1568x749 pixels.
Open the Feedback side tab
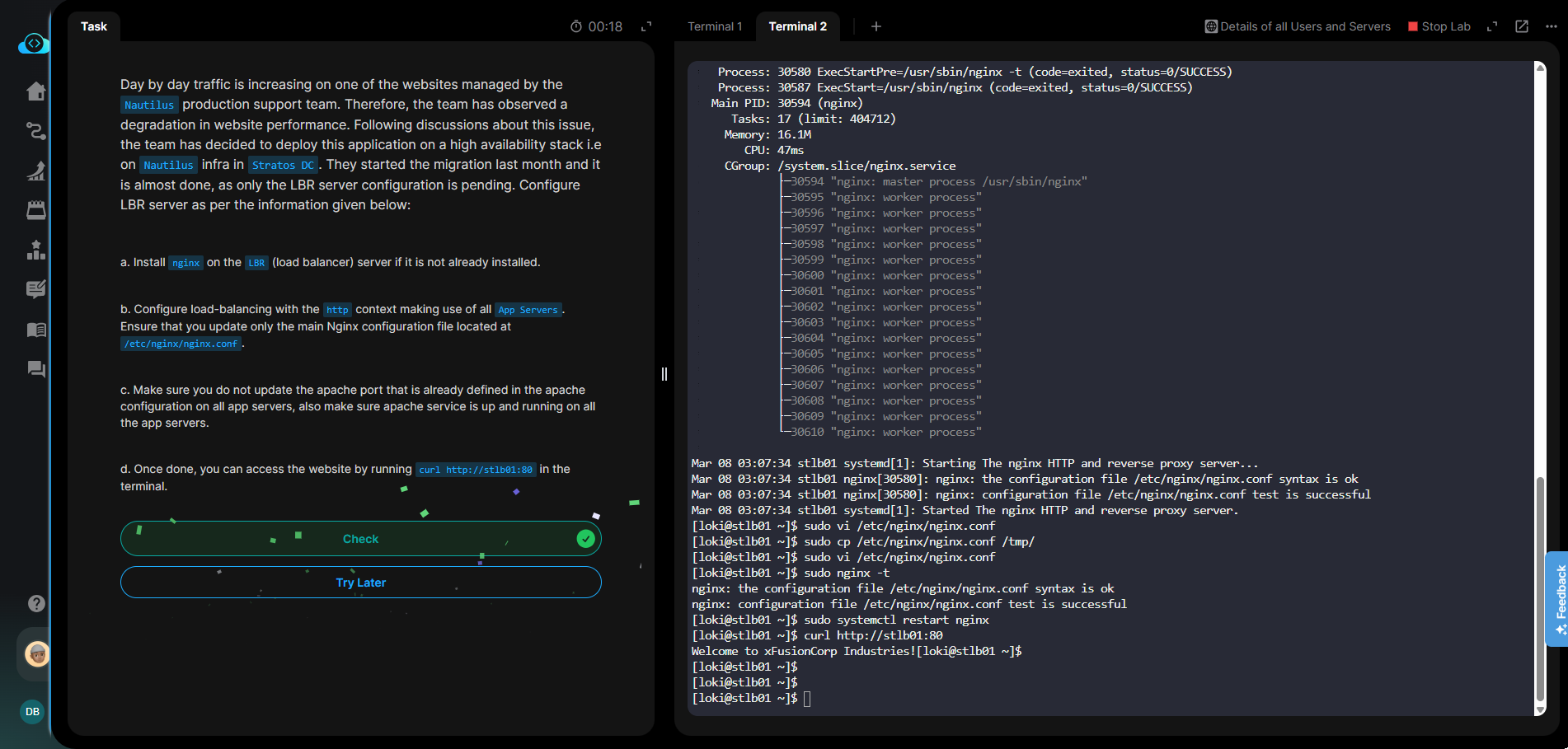pyautogui.click(x=1557, y=598)
